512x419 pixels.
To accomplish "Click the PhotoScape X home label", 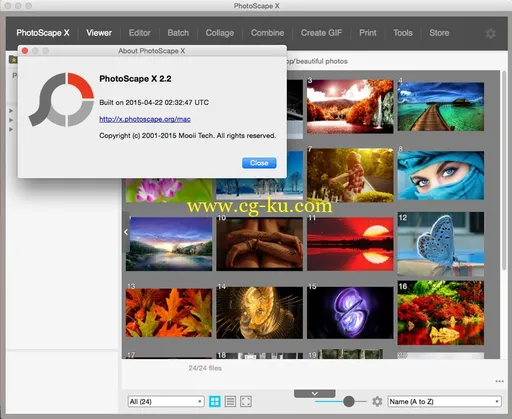I will (x=43, y=33).
